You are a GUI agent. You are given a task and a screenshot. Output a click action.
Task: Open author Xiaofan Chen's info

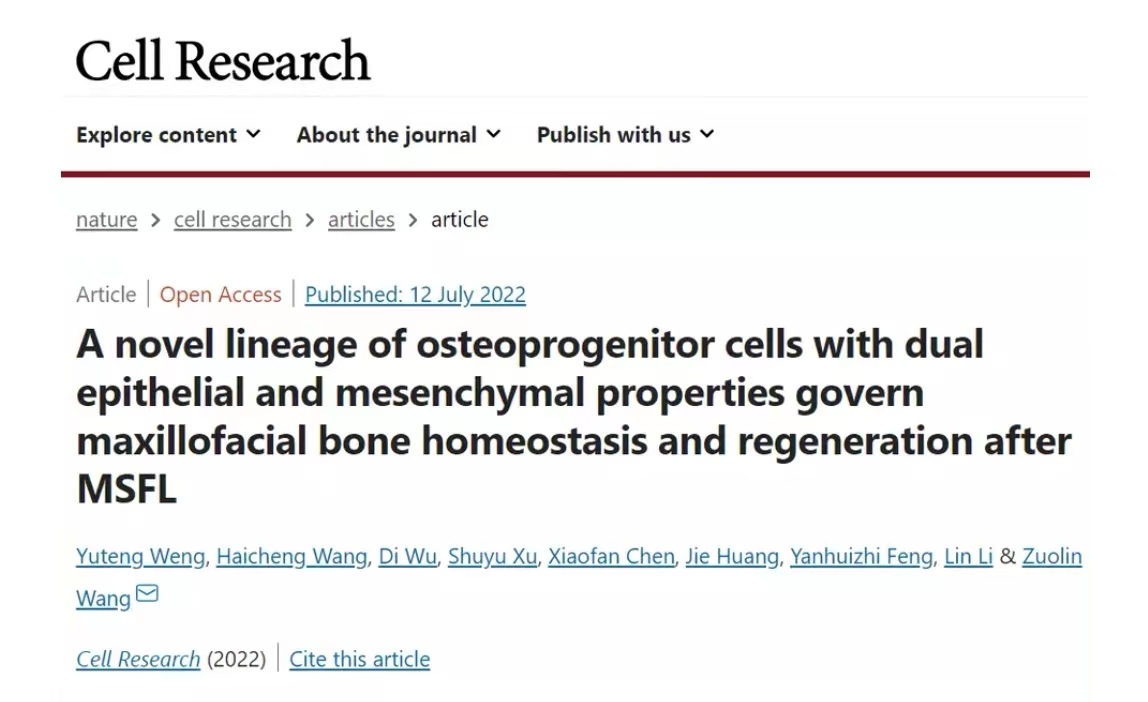pos(611,557)
